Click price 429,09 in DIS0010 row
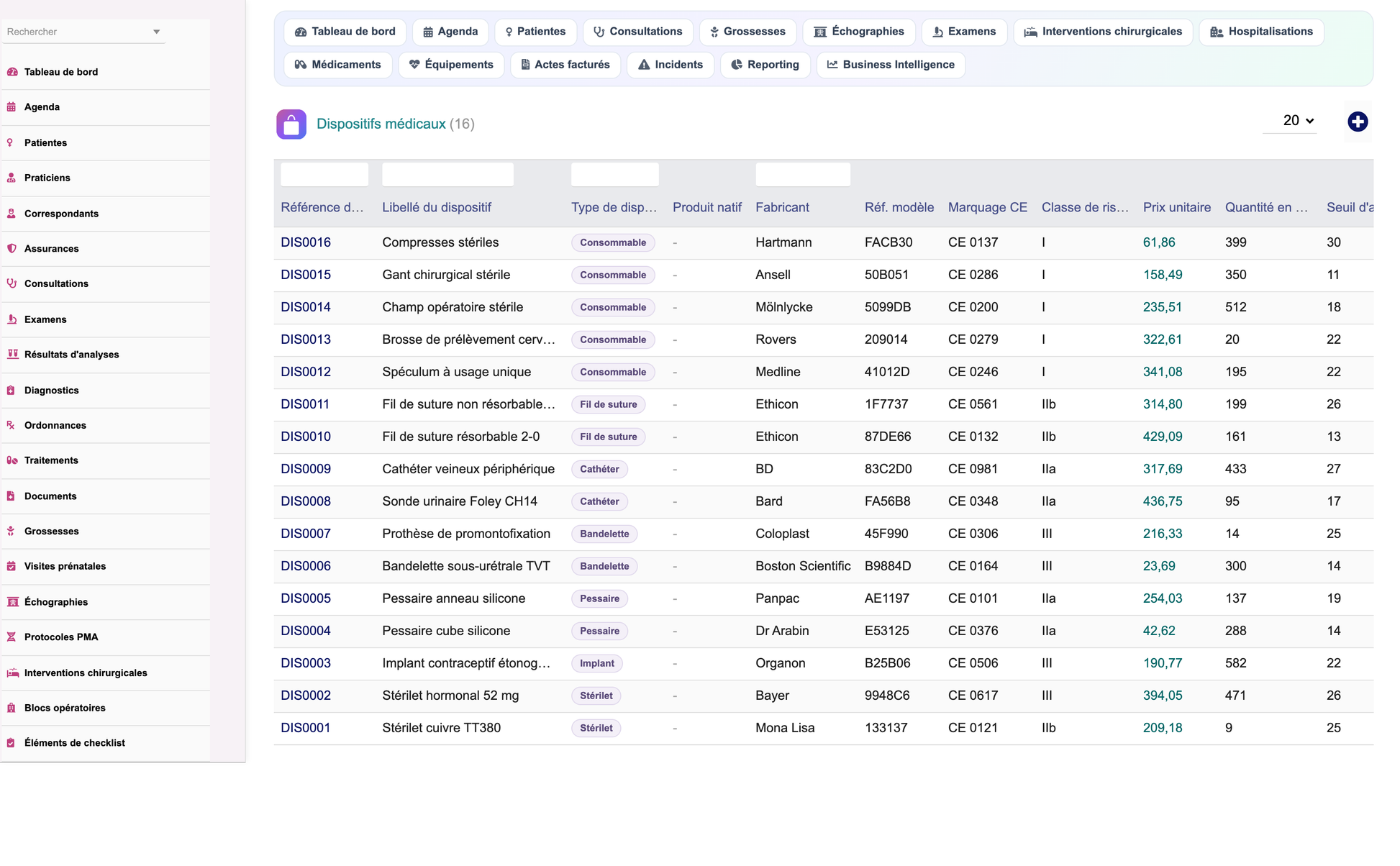The width and height of the screenshot is (1400, 866). (x=1163, y=437)
